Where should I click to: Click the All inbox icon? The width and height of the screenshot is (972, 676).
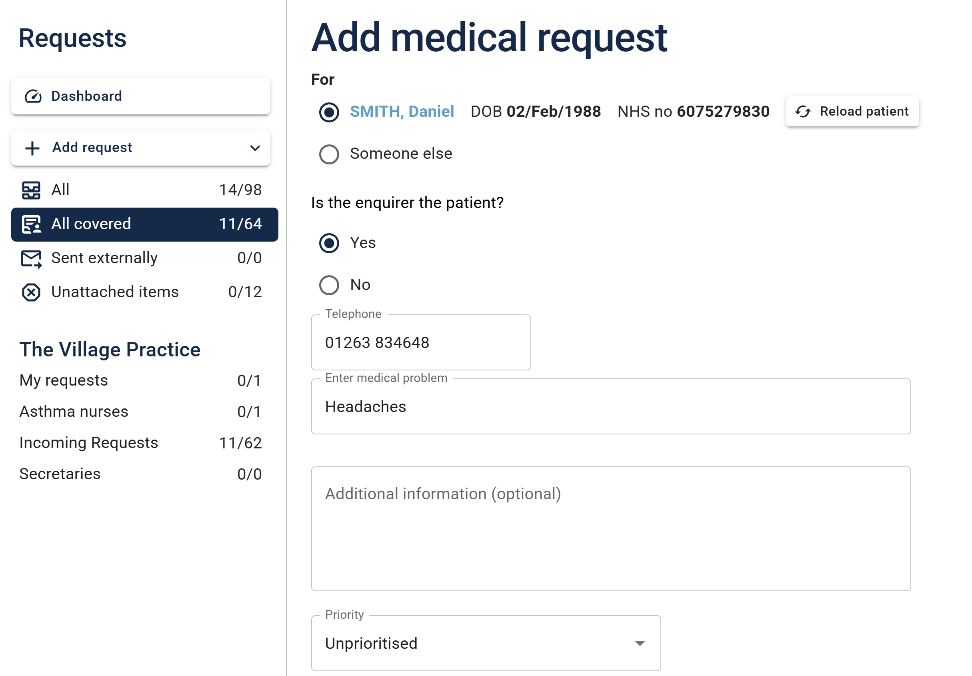(31, 190)
